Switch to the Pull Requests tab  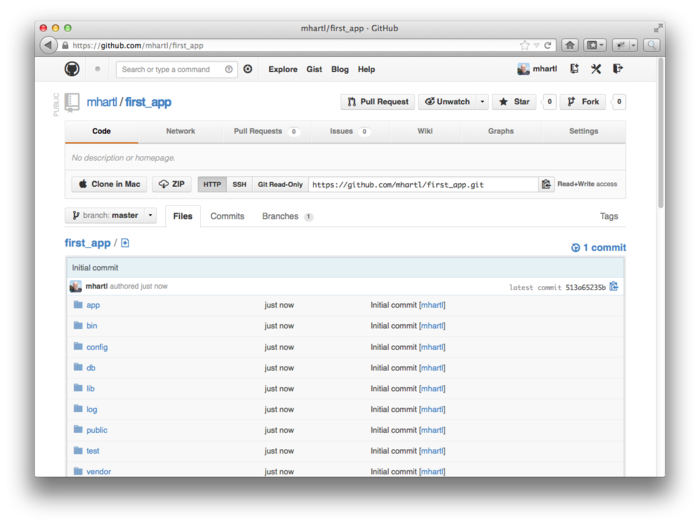point(266,131)
